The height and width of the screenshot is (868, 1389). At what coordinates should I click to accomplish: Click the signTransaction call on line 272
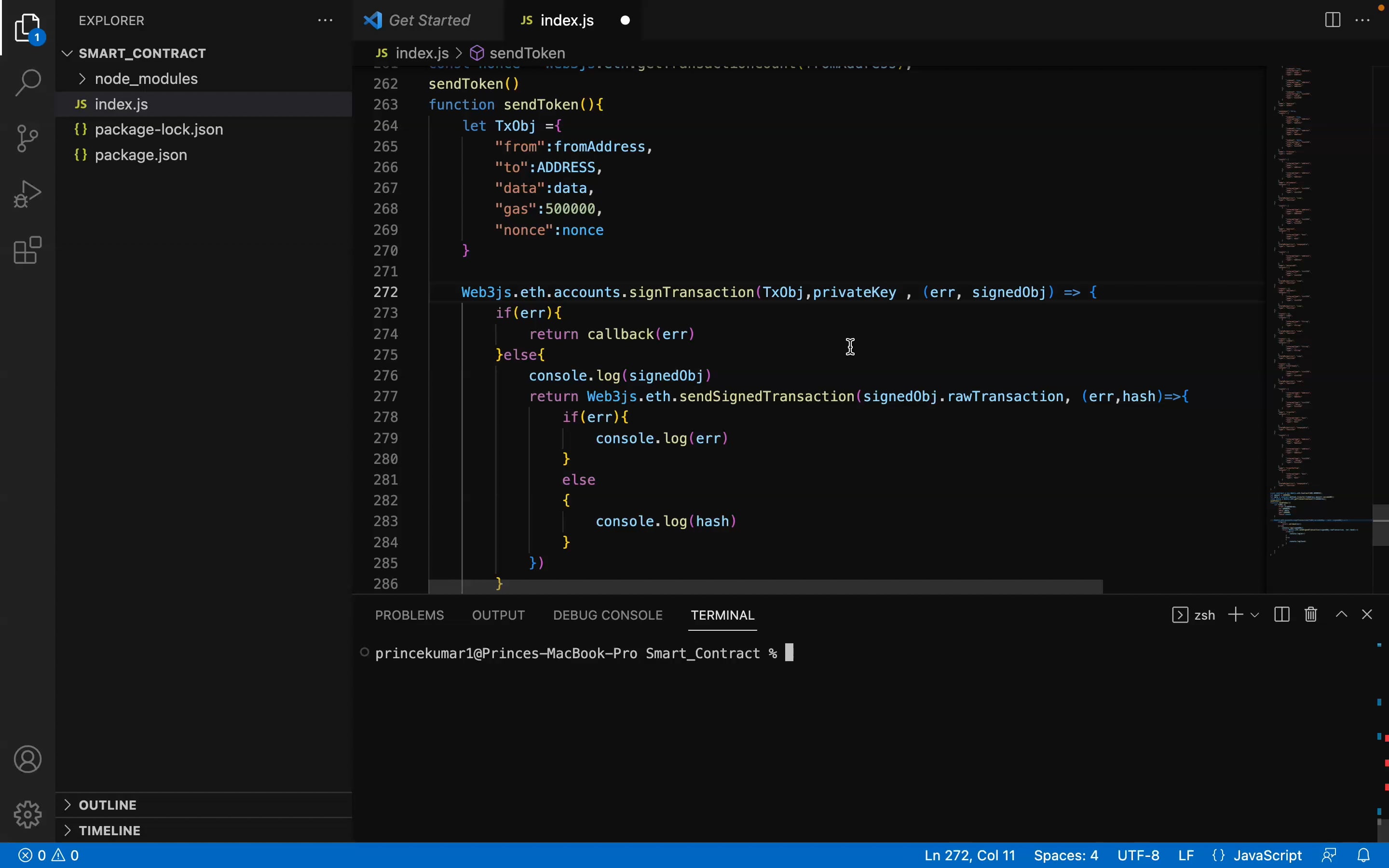pyautogui.click(x=692, y=292)
